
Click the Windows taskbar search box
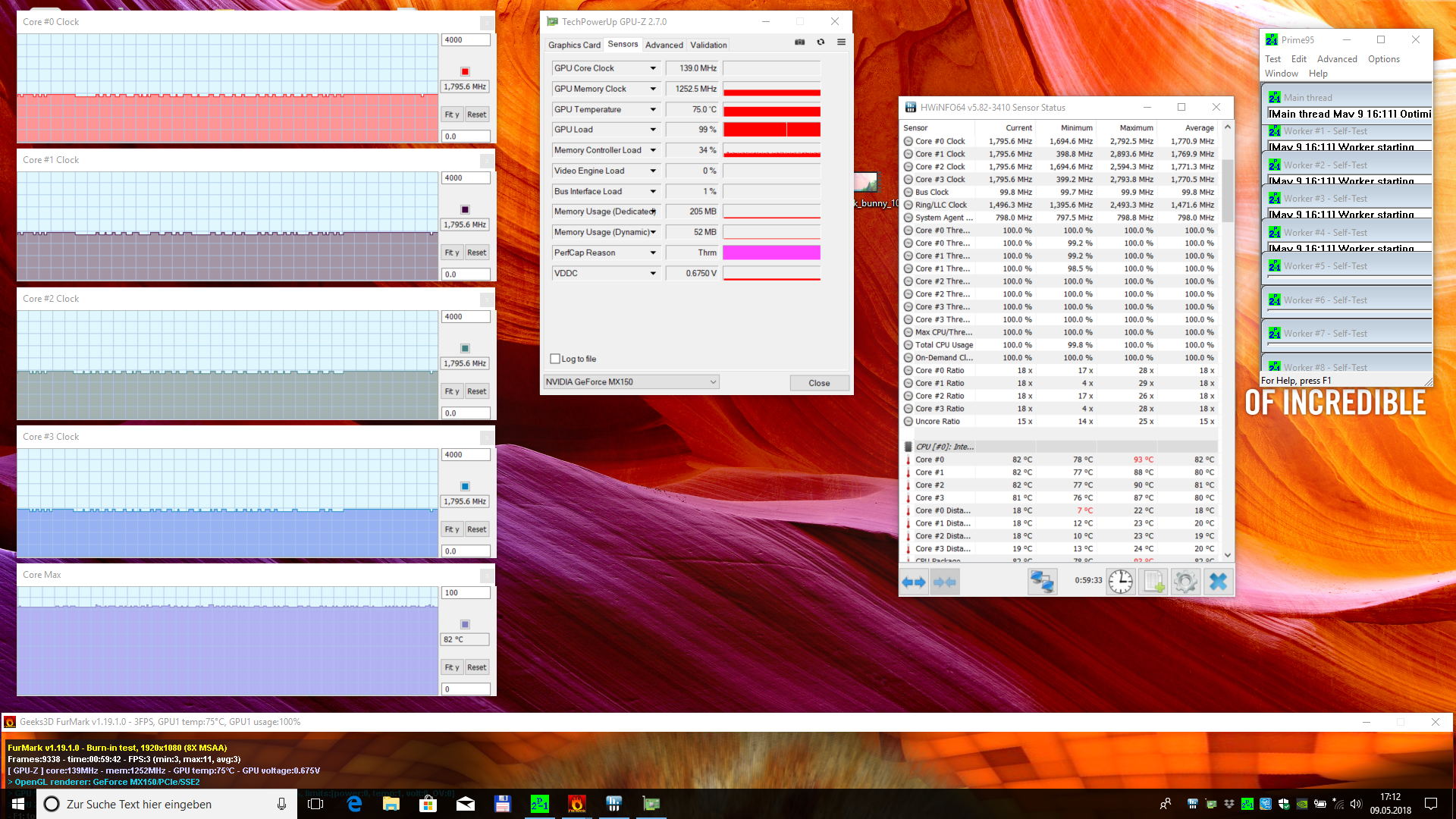[x=165, y=804]
